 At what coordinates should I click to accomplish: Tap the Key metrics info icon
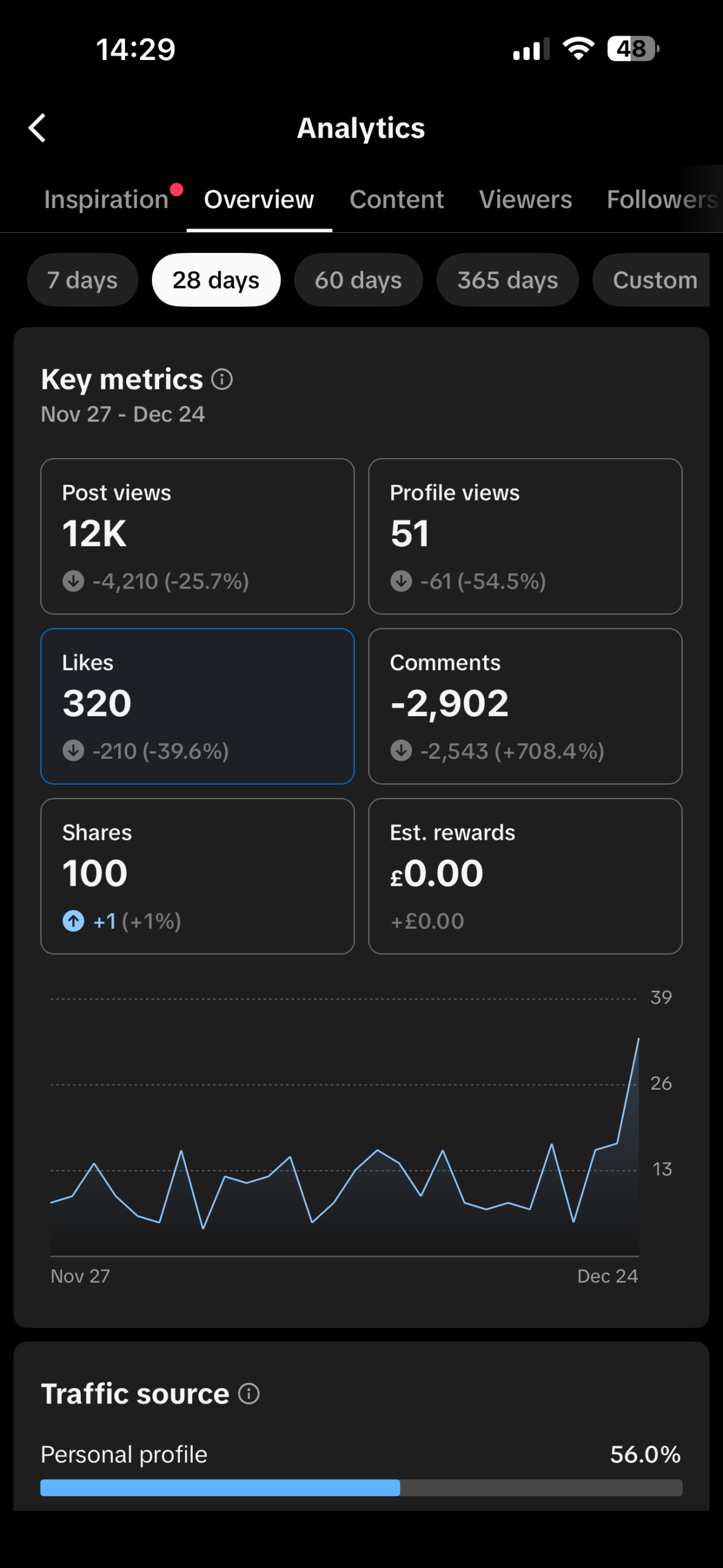coord(222,380)
